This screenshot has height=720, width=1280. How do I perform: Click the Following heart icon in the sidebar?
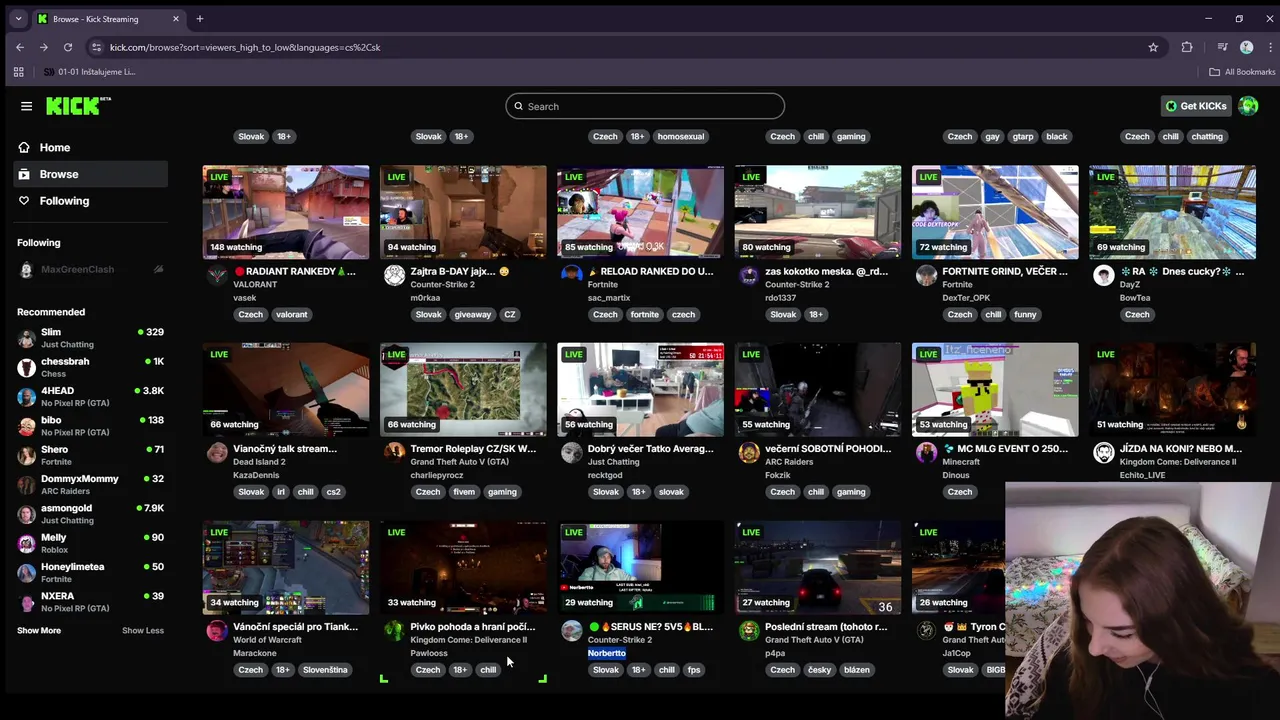[x=24, y=201]
